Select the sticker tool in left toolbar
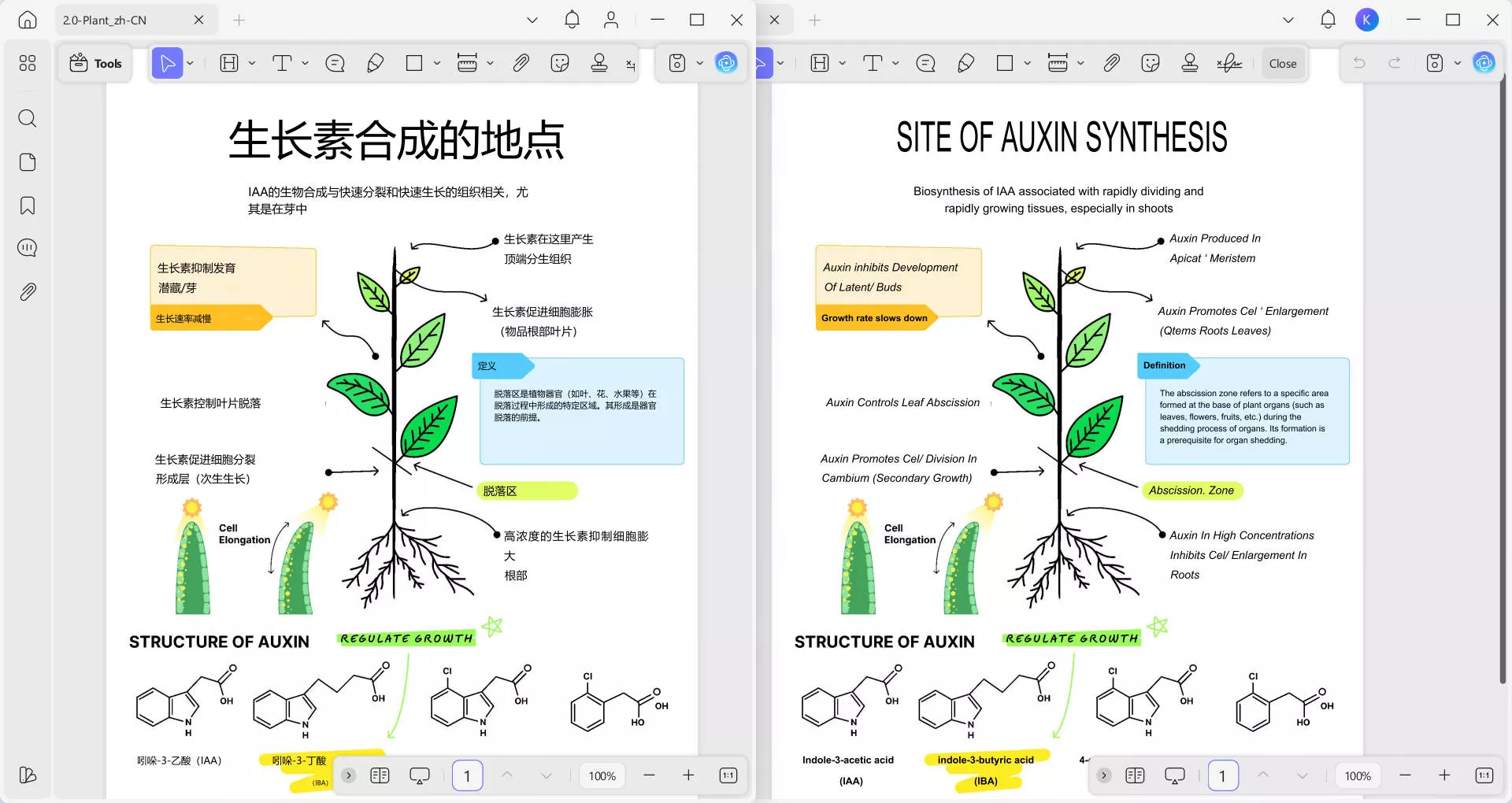The height and width of the screenshot is (803, 1512). [560, 63]
